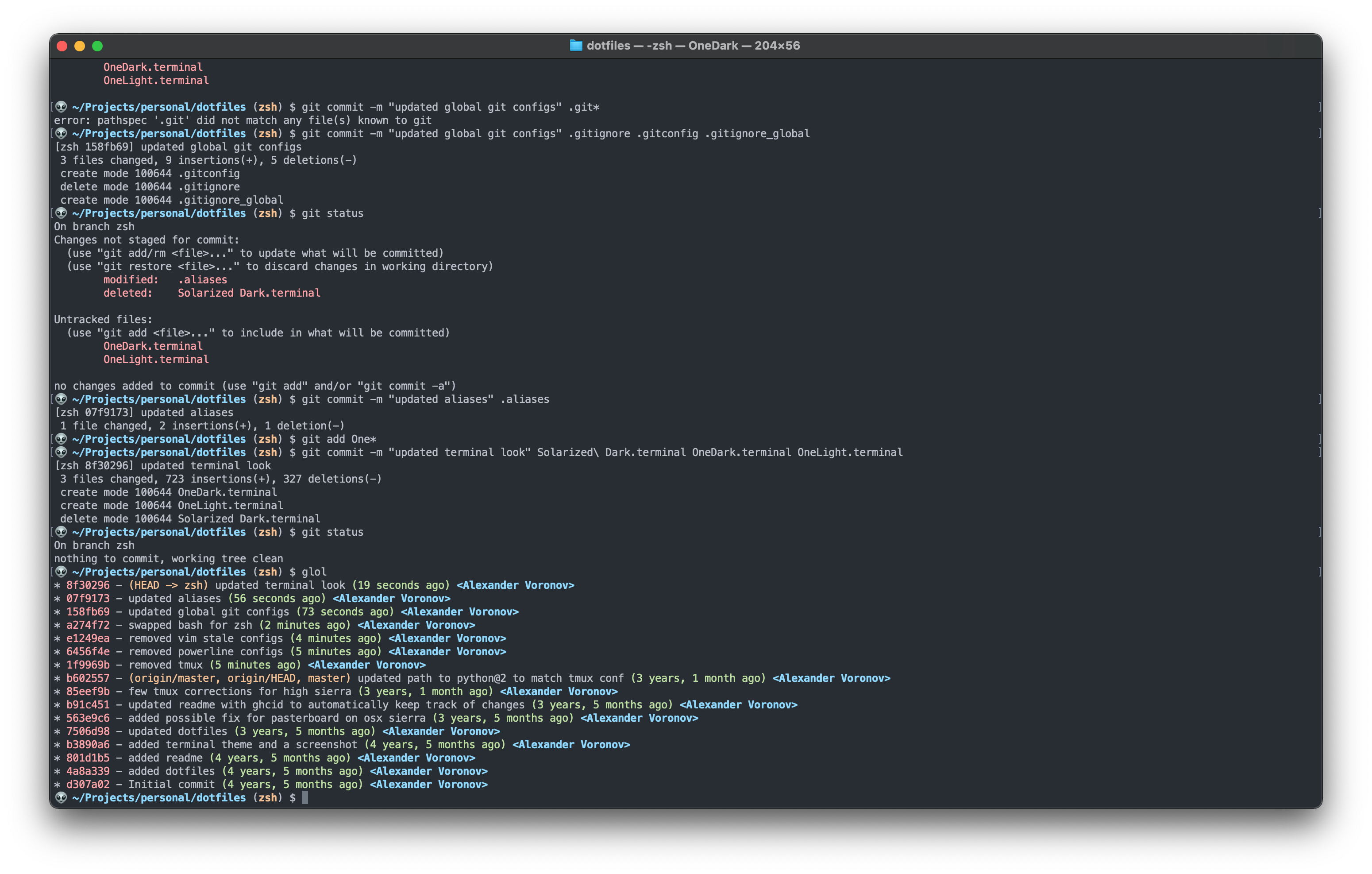Click the terminal cursor block at the prompt
The height and width of the screenshot is (874, 1372).
tap(305, 797)
